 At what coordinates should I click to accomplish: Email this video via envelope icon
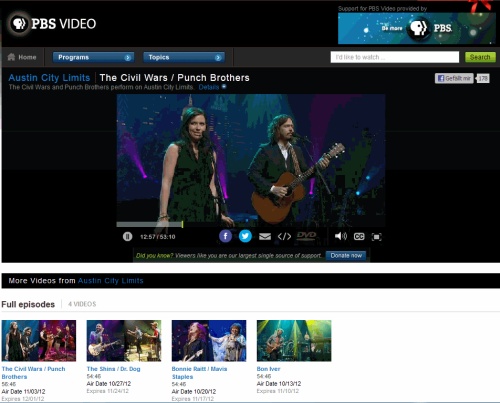(265, 237)
